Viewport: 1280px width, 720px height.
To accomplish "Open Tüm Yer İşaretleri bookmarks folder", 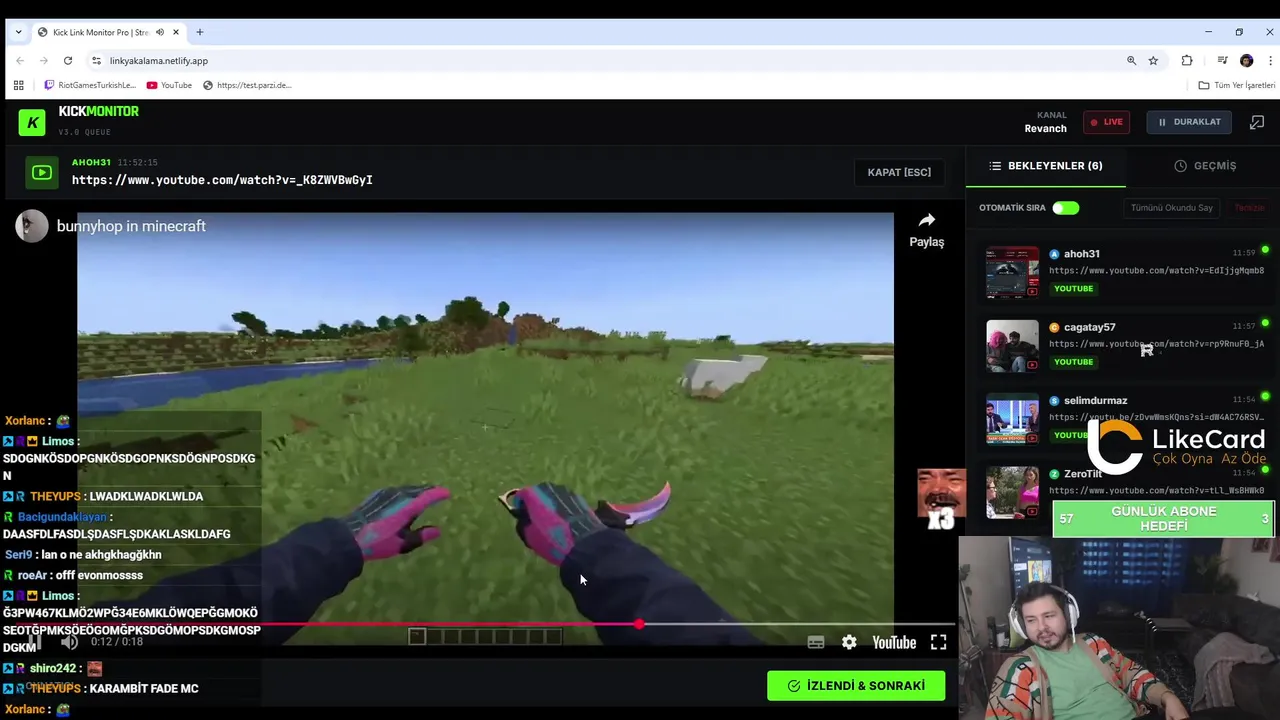I will [1236, 85].
